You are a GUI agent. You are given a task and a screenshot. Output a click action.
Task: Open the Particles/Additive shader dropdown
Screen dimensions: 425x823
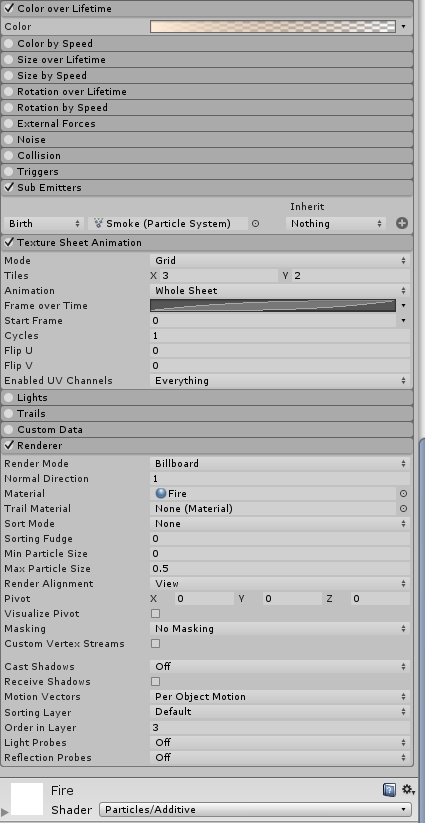256,809
